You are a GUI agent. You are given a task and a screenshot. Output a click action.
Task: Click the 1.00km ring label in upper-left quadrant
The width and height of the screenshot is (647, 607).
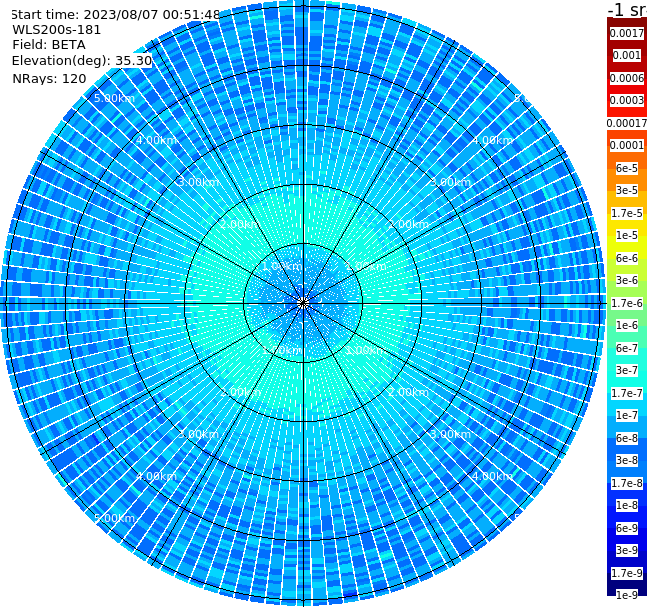tap(283, 266)
